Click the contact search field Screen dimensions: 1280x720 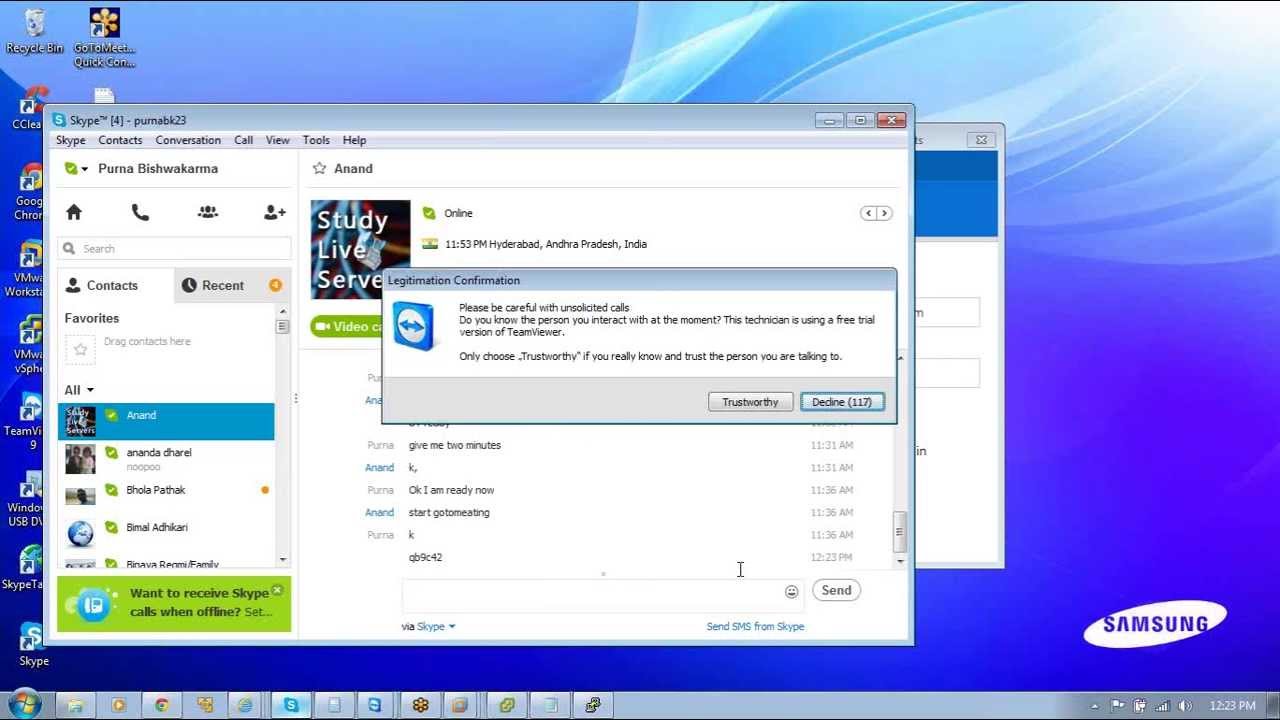pos(174,248)
